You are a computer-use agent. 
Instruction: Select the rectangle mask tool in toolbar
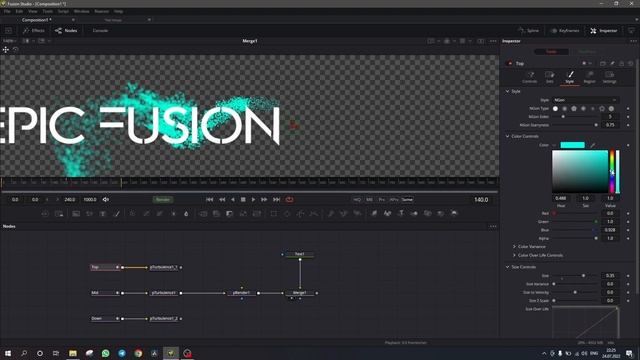[273, 213]
